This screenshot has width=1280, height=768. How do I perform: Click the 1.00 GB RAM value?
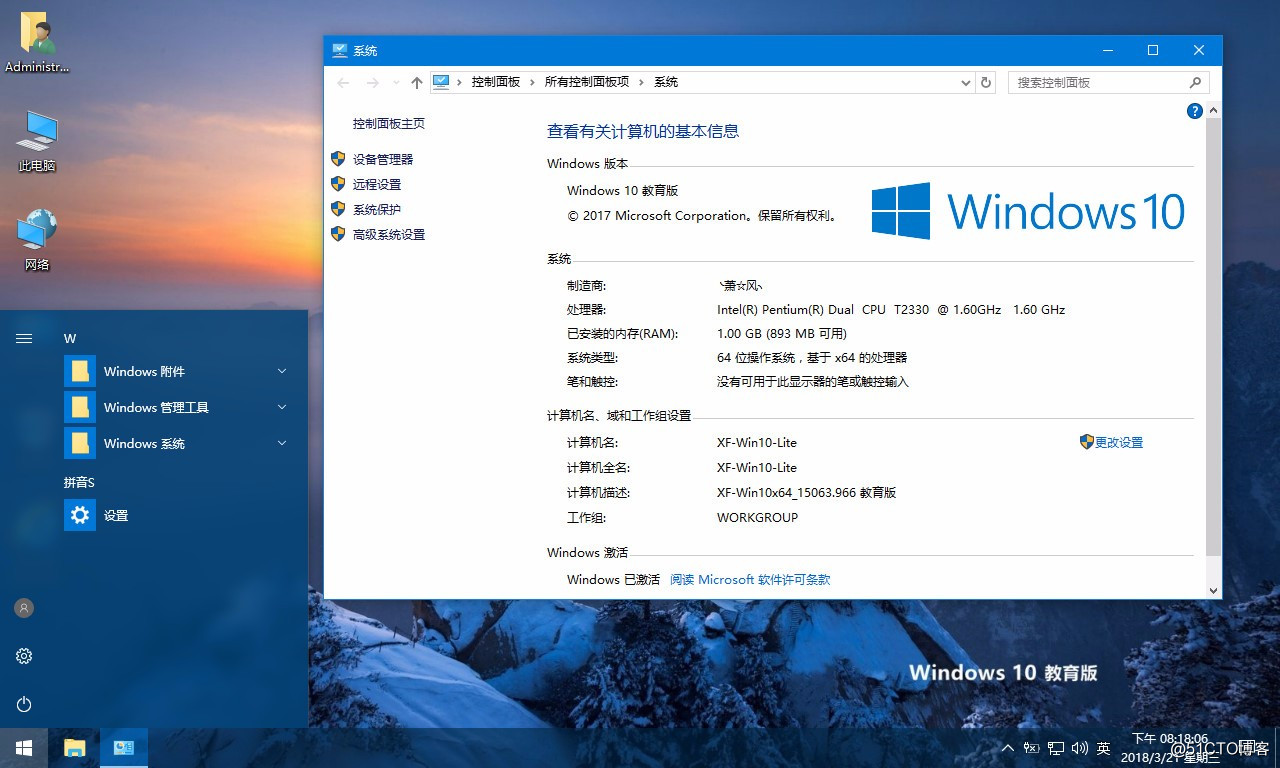[782, 333]
